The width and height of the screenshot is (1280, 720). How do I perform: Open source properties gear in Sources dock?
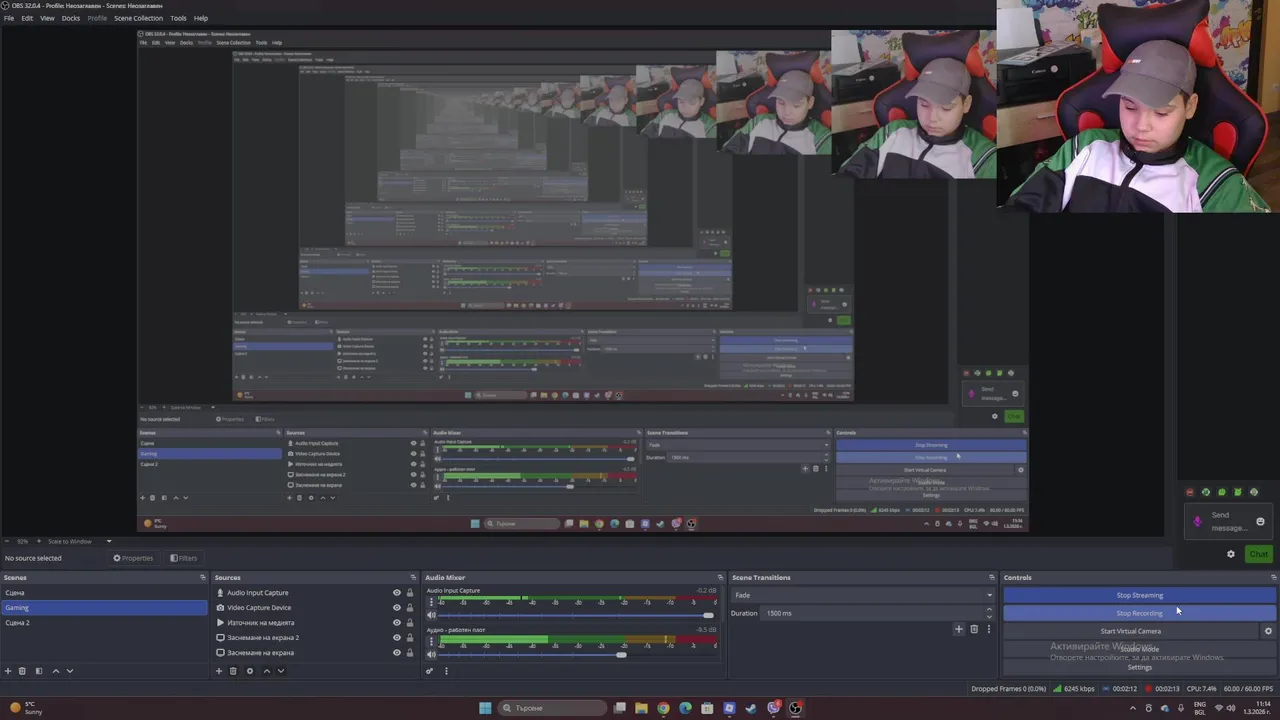250,671
